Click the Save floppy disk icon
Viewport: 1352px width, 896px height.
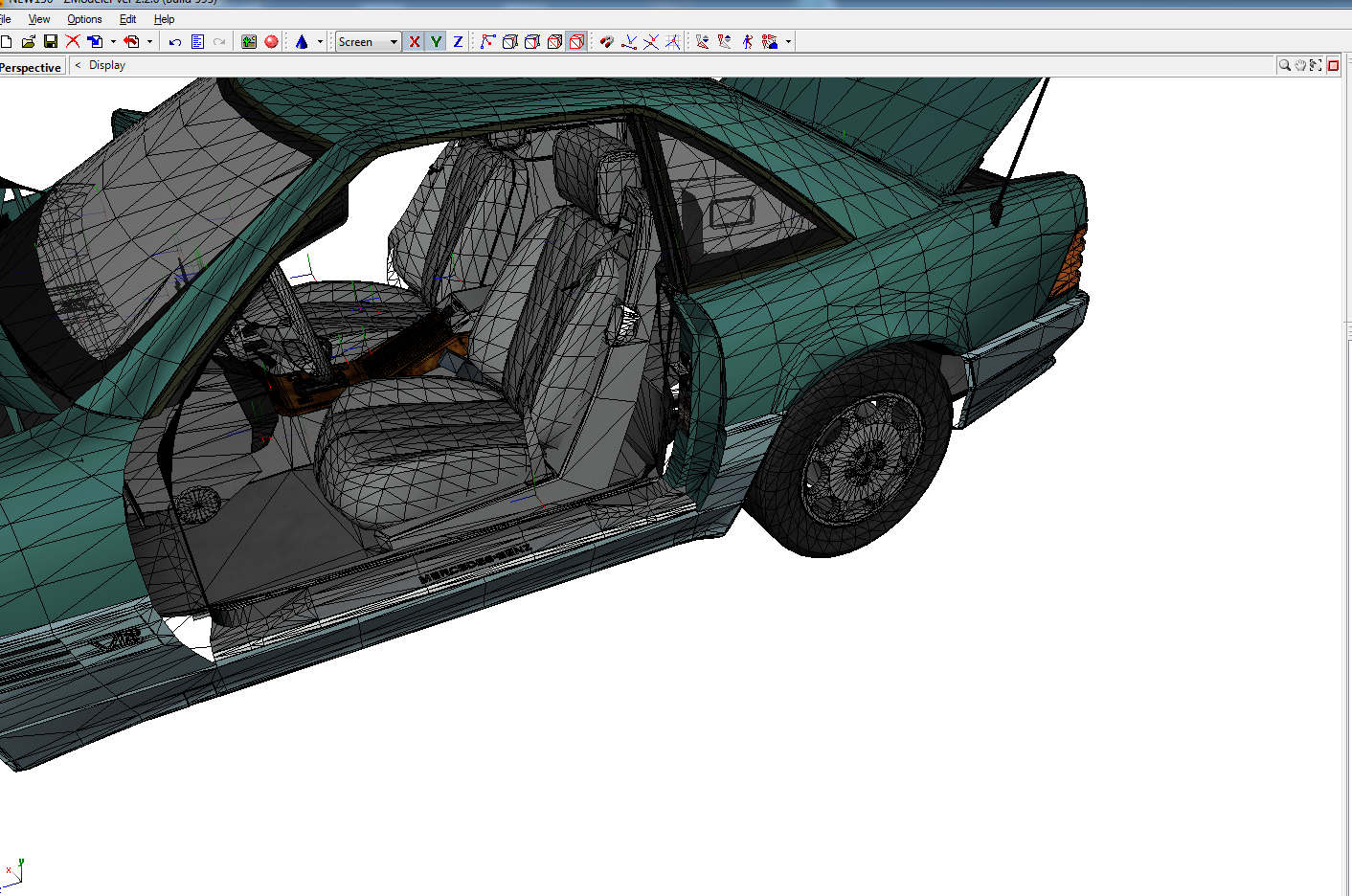coord(51,42)
